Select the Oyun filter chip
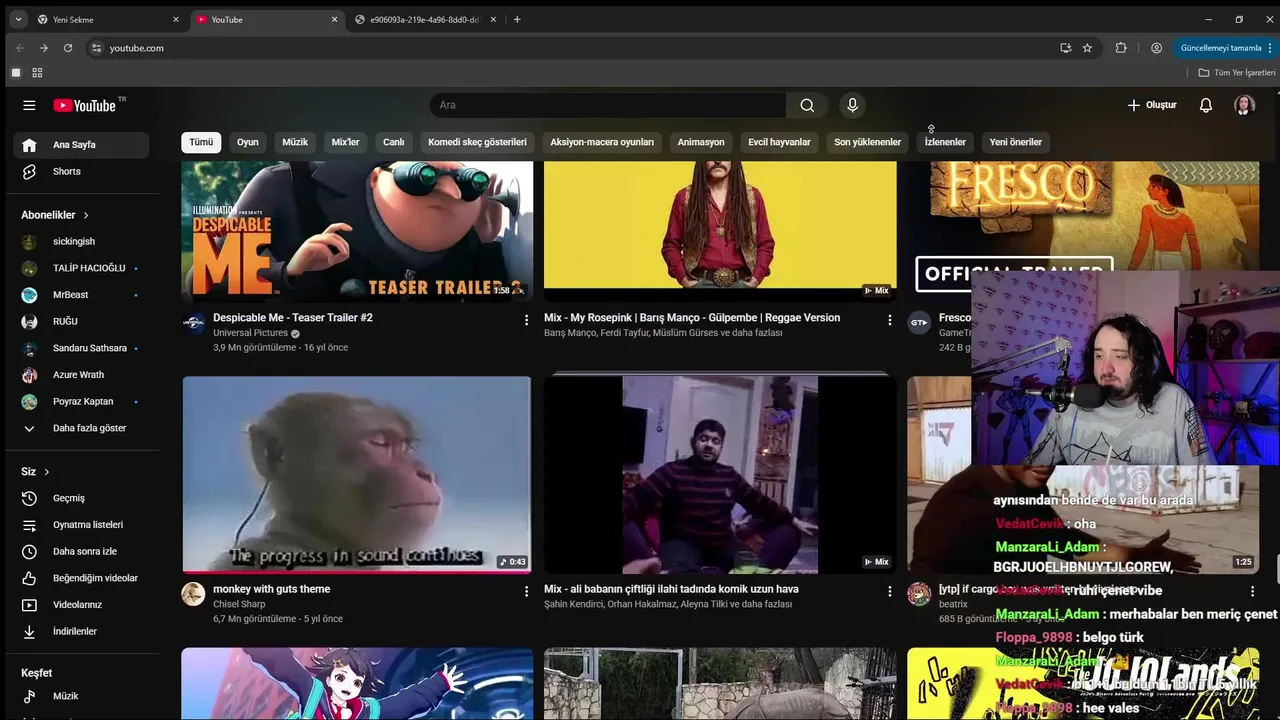This screenshot has width=1280, height=720. (247, 142)
